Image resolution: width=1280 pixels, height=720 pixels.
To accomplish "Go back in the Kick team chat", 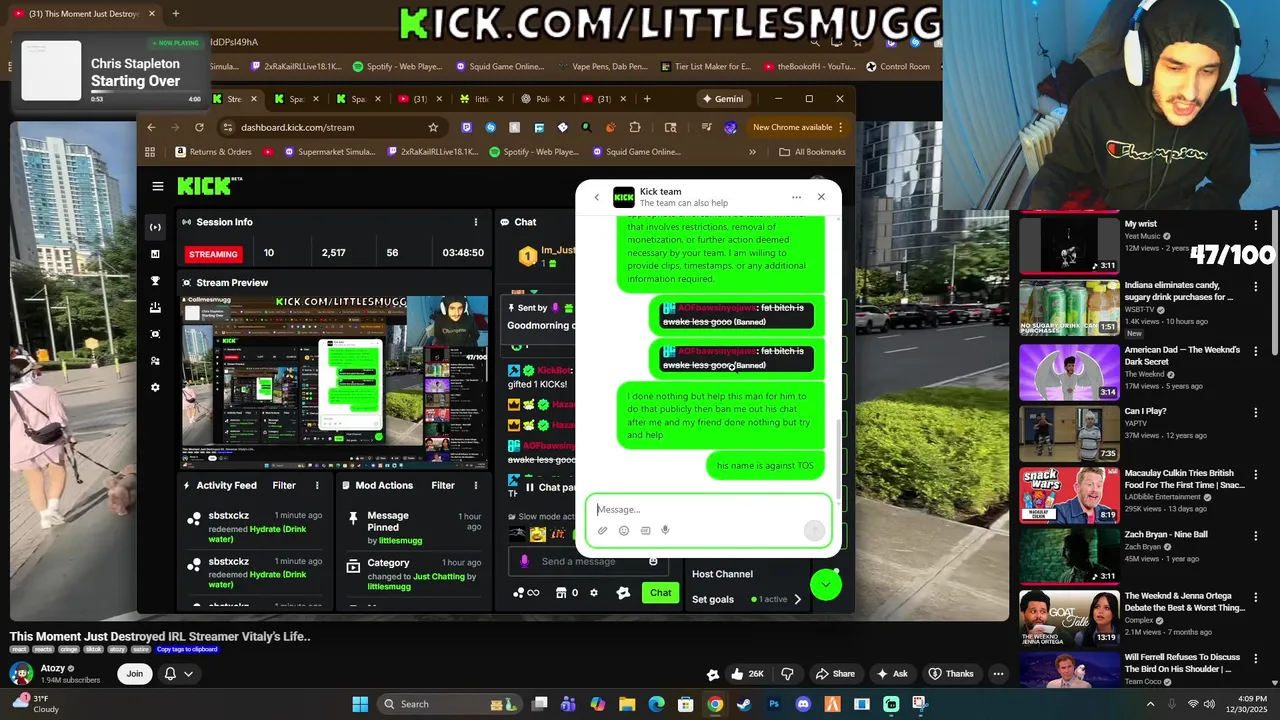I will pos(597,197).
